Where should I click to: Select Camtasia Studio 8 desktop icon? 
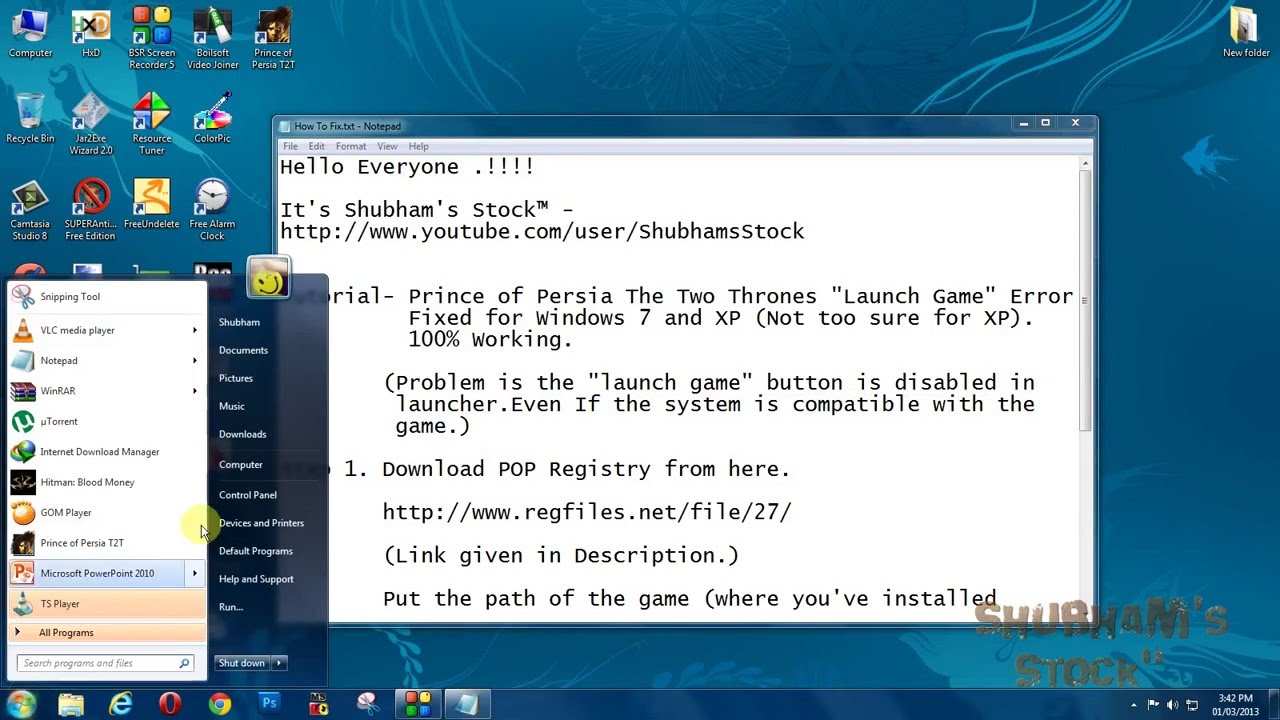click(30, 210)
